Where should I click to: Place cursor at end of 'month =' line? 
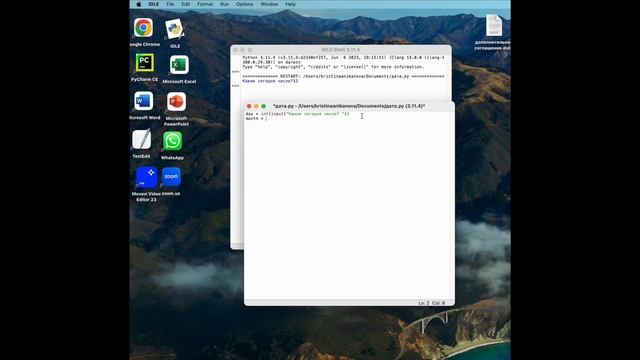tap(267, 119)
